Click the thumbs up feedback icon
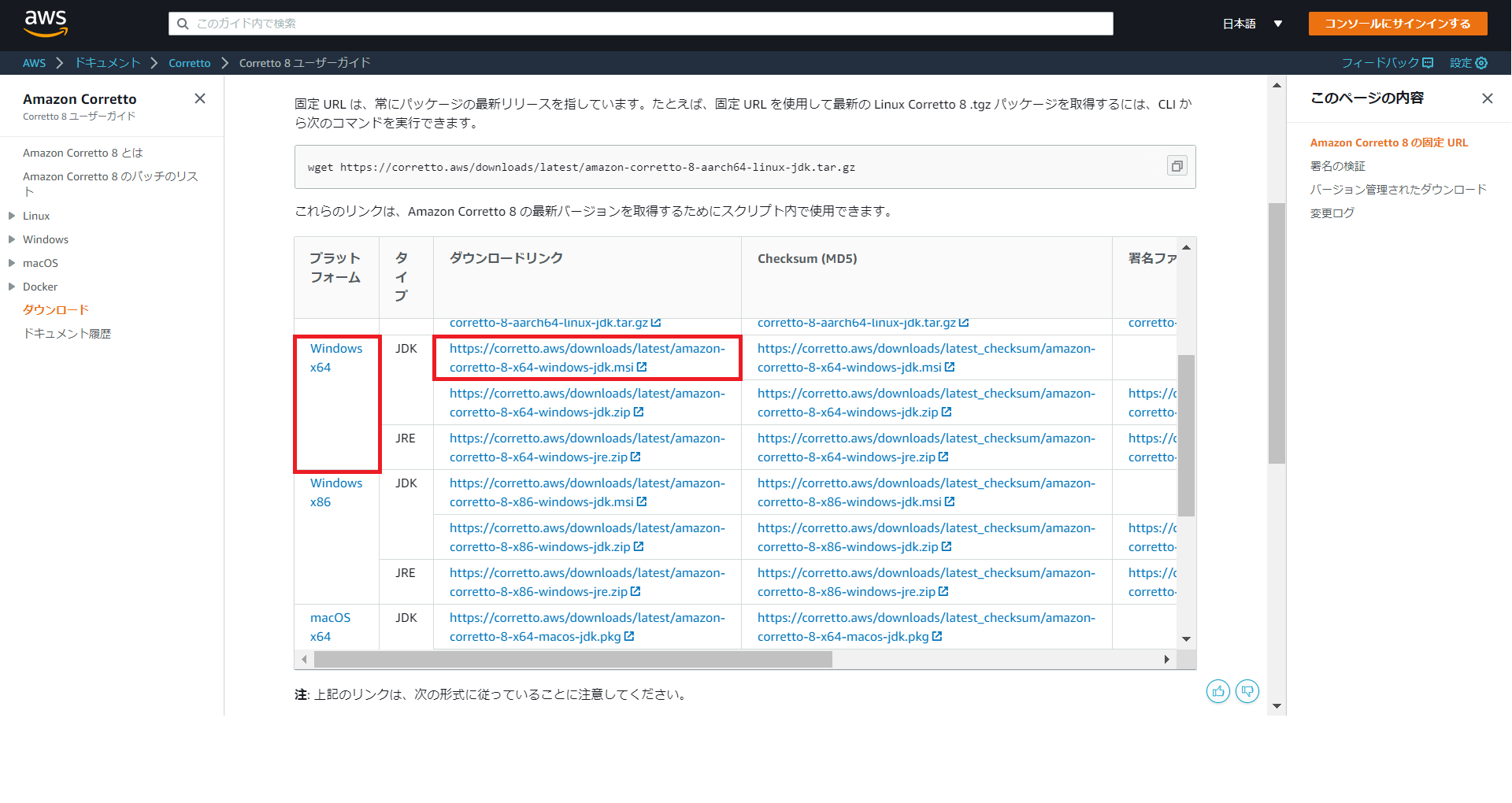The height and width of the screenshot is (803, 1512). 1218,691
